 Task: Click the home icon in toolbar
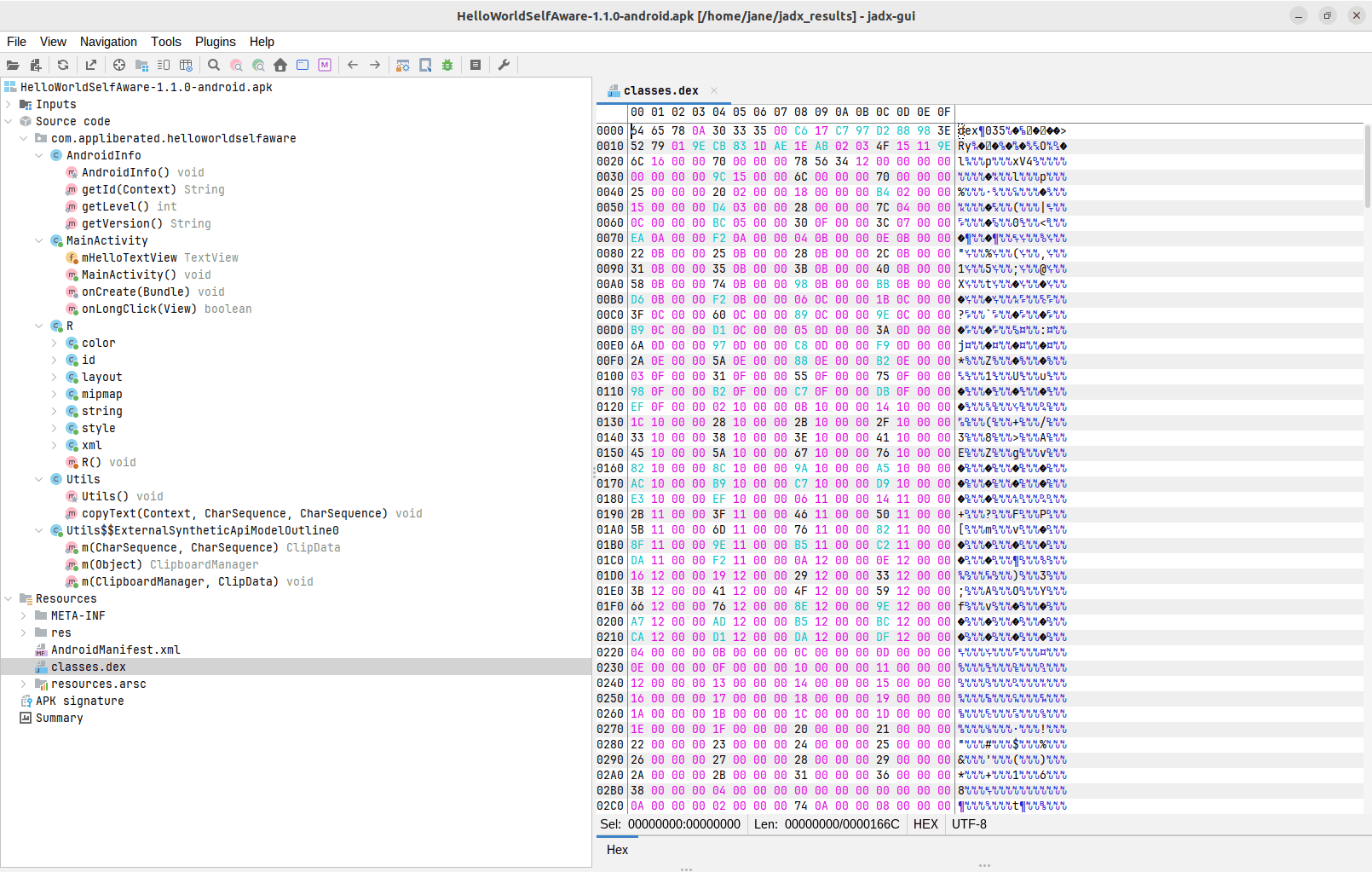(280, 65)
